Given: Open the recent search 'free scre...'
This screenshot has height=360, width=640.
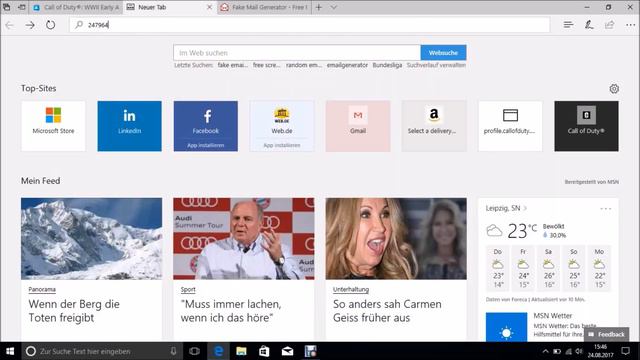Looking at the screenshot, I should 267,65.
